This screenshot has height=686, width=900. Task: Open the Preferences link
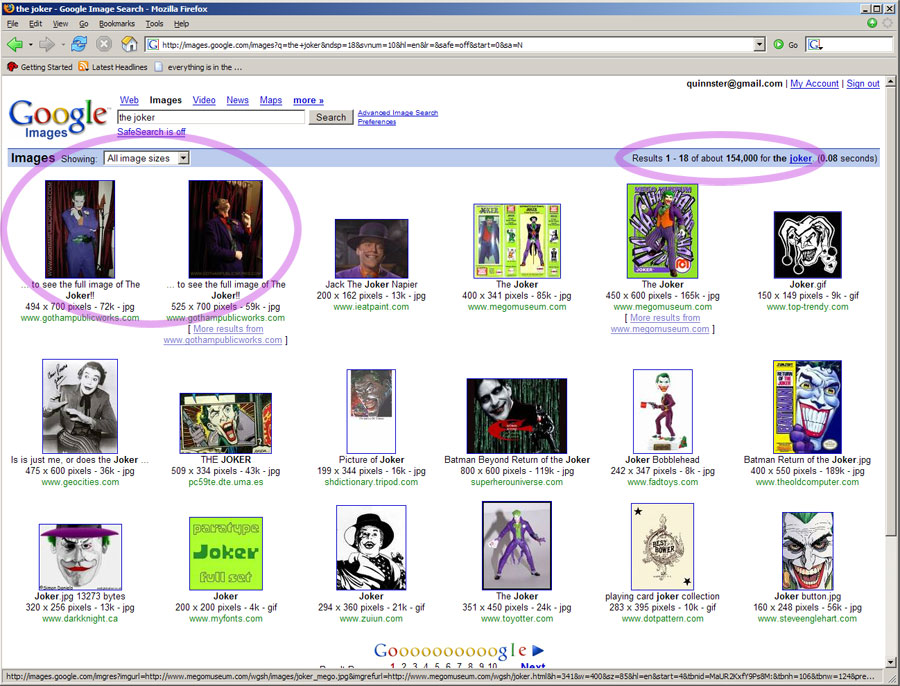377,122
